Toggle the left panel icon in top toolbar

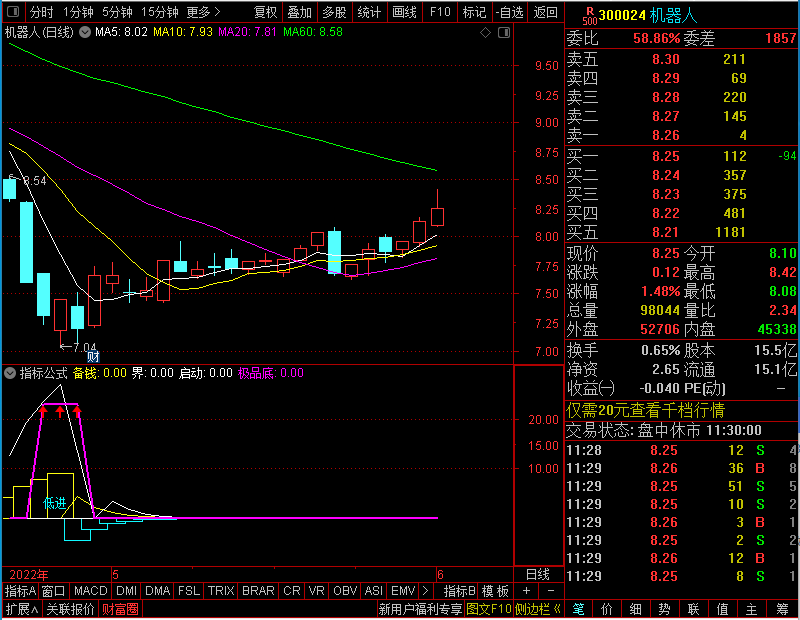point(13,11)
